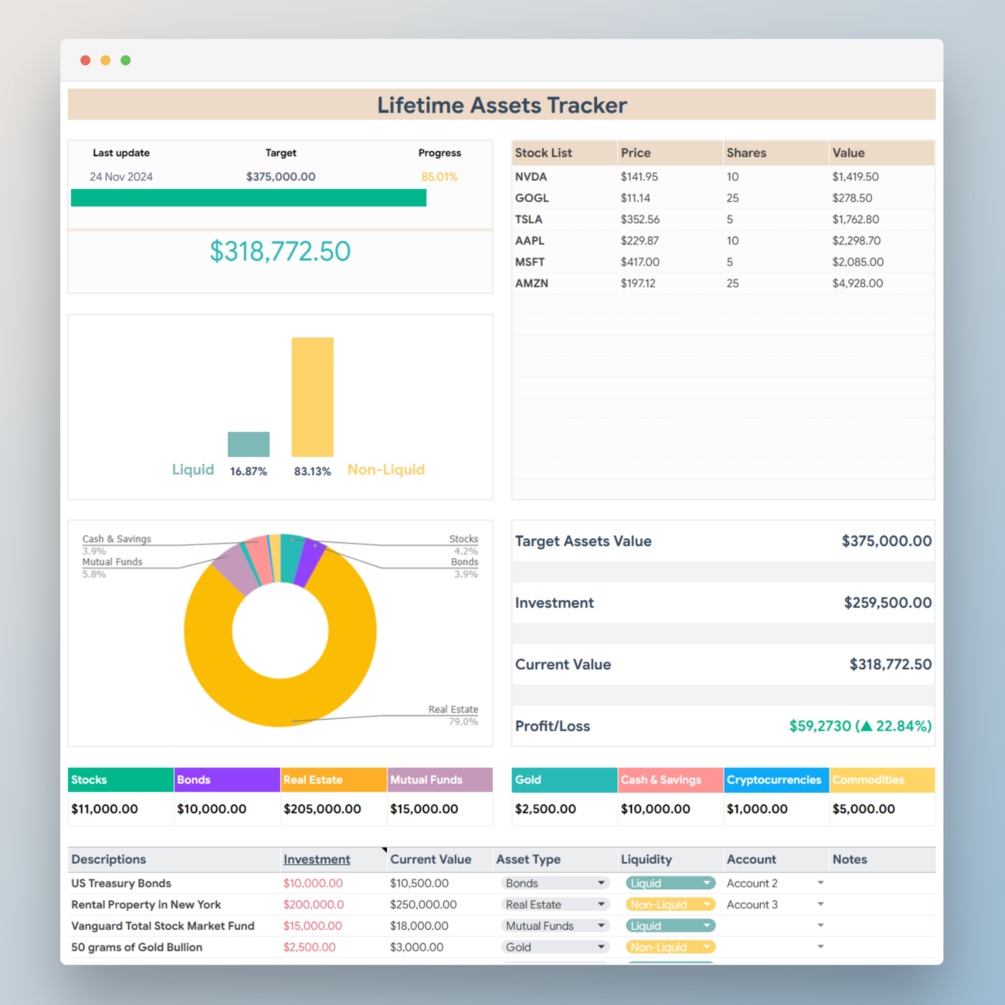The width and height of the screenshot is (1005, 1005).
Task: Click the NVDA stock cell
Action: pos(531,177)
